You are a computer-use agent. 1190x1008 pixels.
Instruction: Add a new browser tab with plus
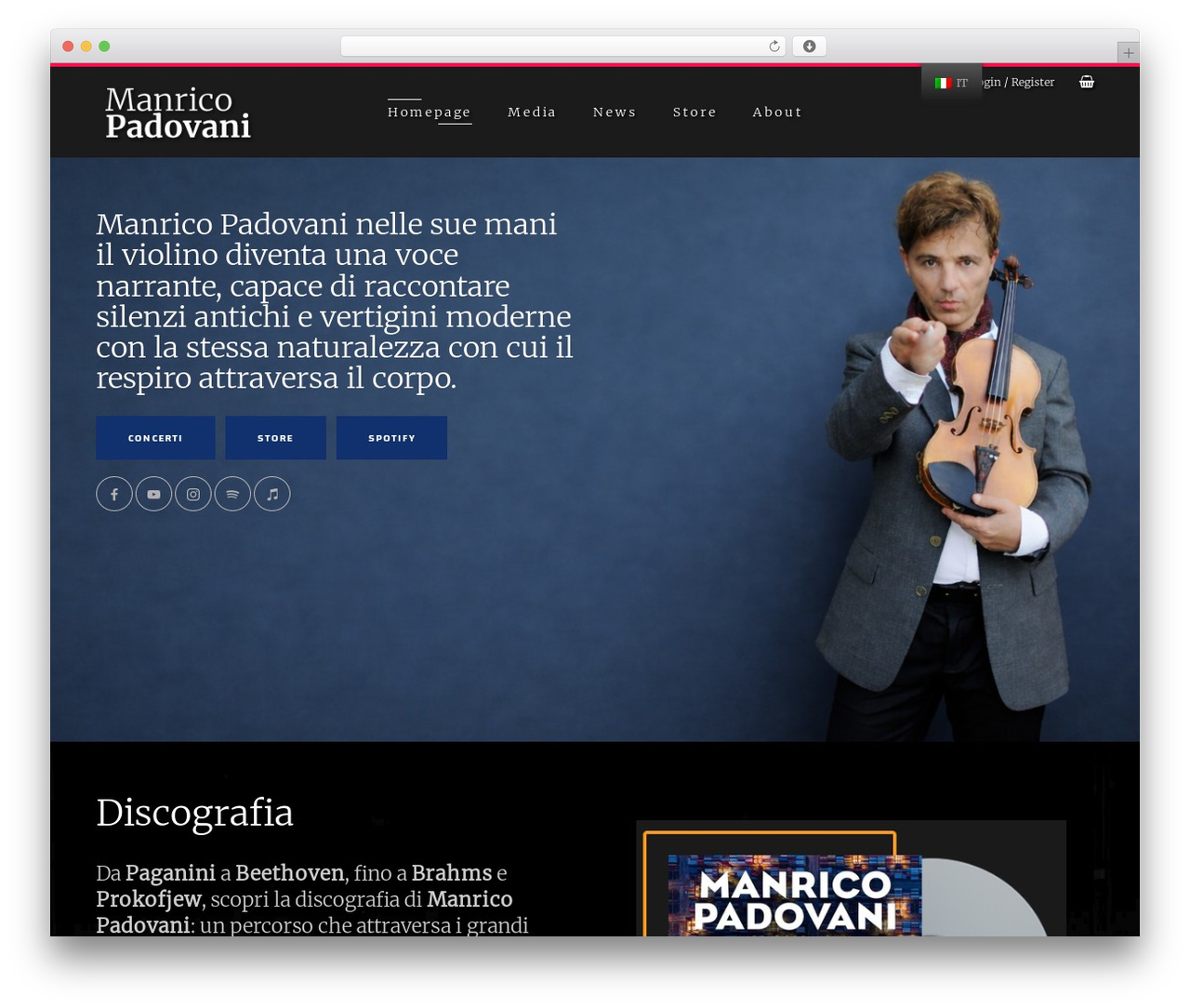[1128, 53]
